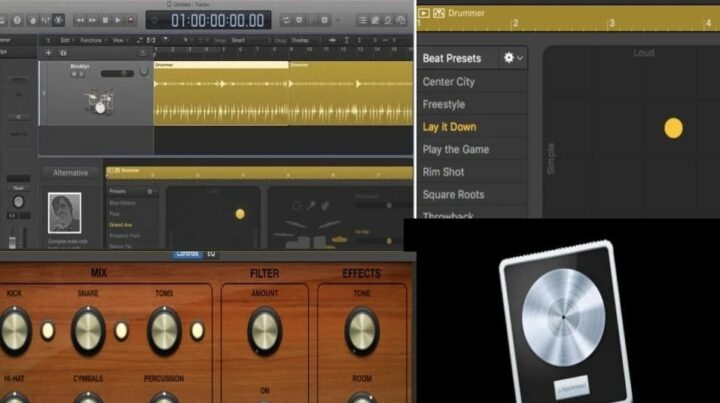This screenshot has width=720, height=403.
Task: Click the Rewind transport button
Action: click(80, 20)
